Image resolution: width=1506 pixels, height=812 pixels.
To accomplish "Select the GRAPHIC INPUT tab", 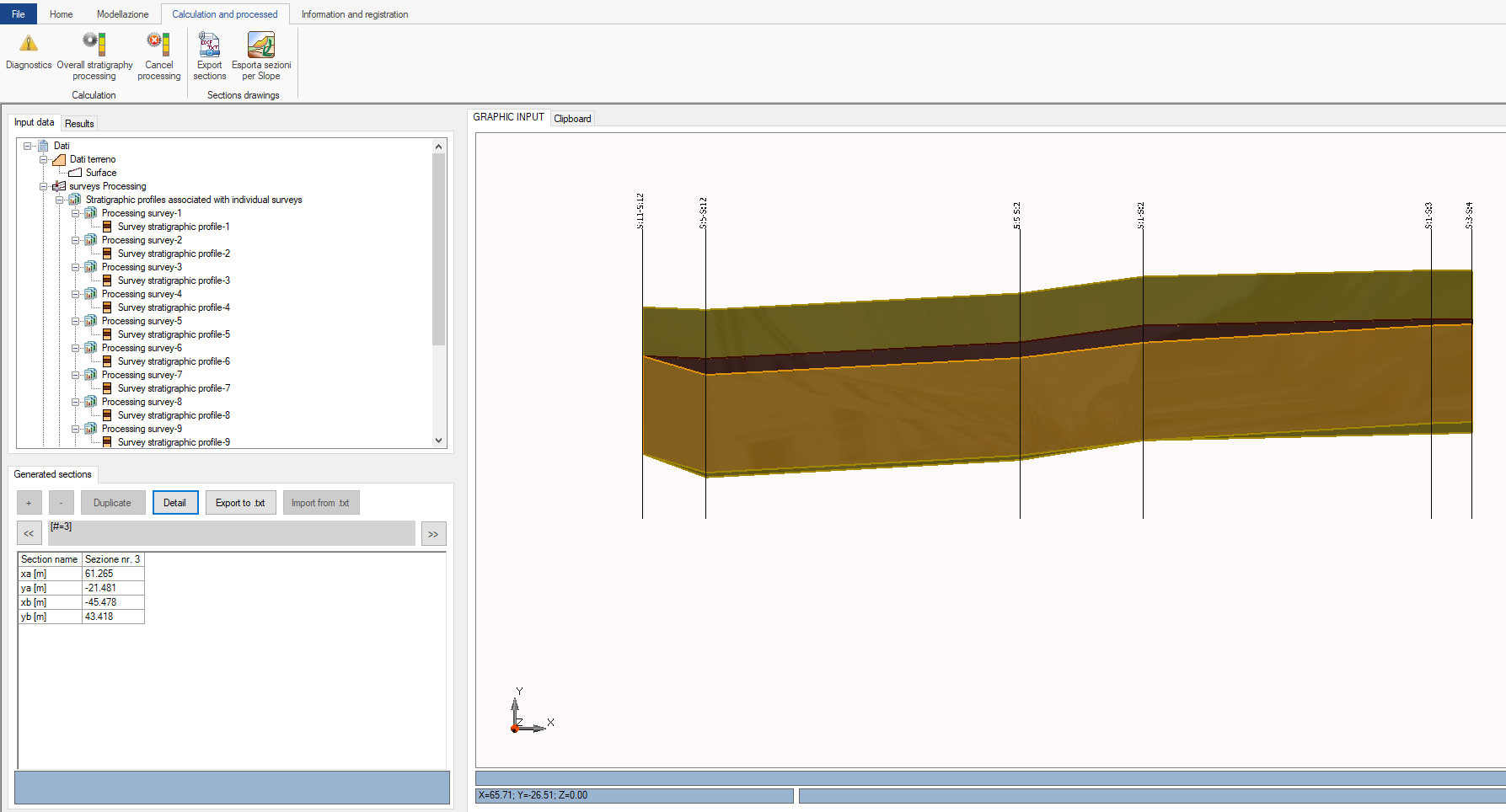I will (509, 117).
